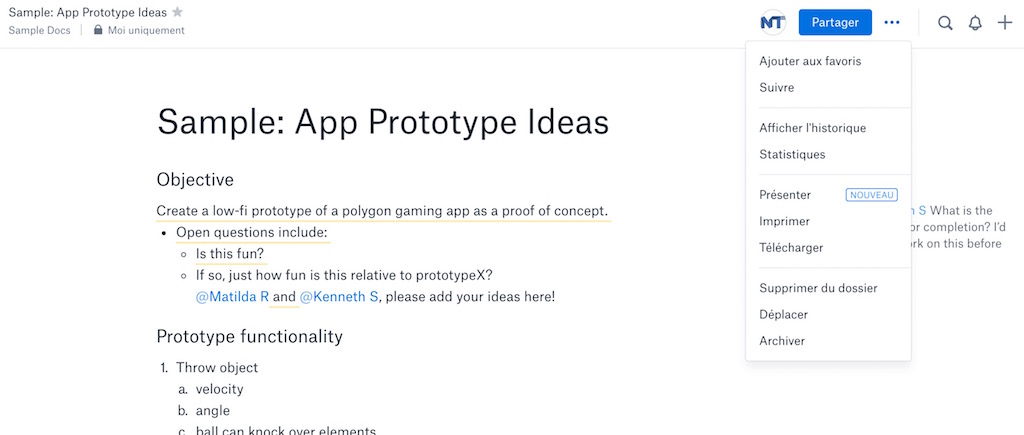Select Statistiques menu entry

click(792, 155)
